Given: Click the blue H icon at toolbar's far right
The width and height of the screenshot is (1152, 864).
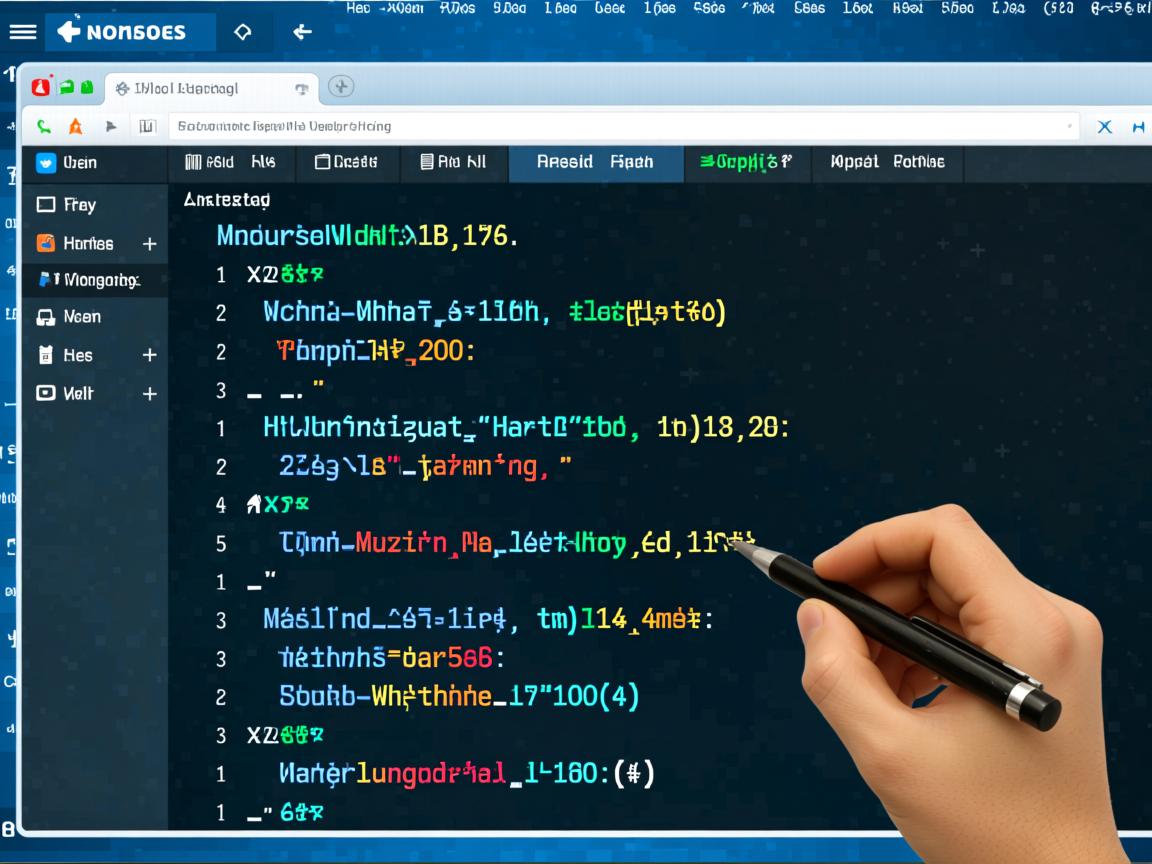Looking at the screenshot, I should click(1138, 126).
